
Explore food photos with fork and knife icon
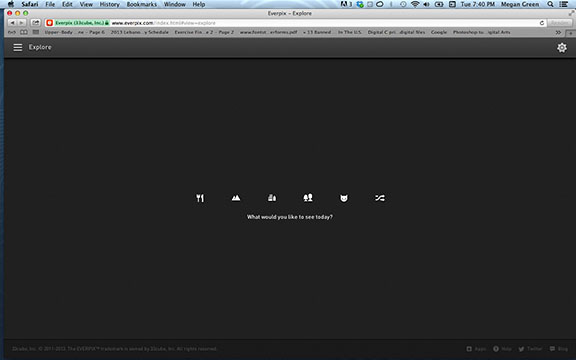click(200, 198)
